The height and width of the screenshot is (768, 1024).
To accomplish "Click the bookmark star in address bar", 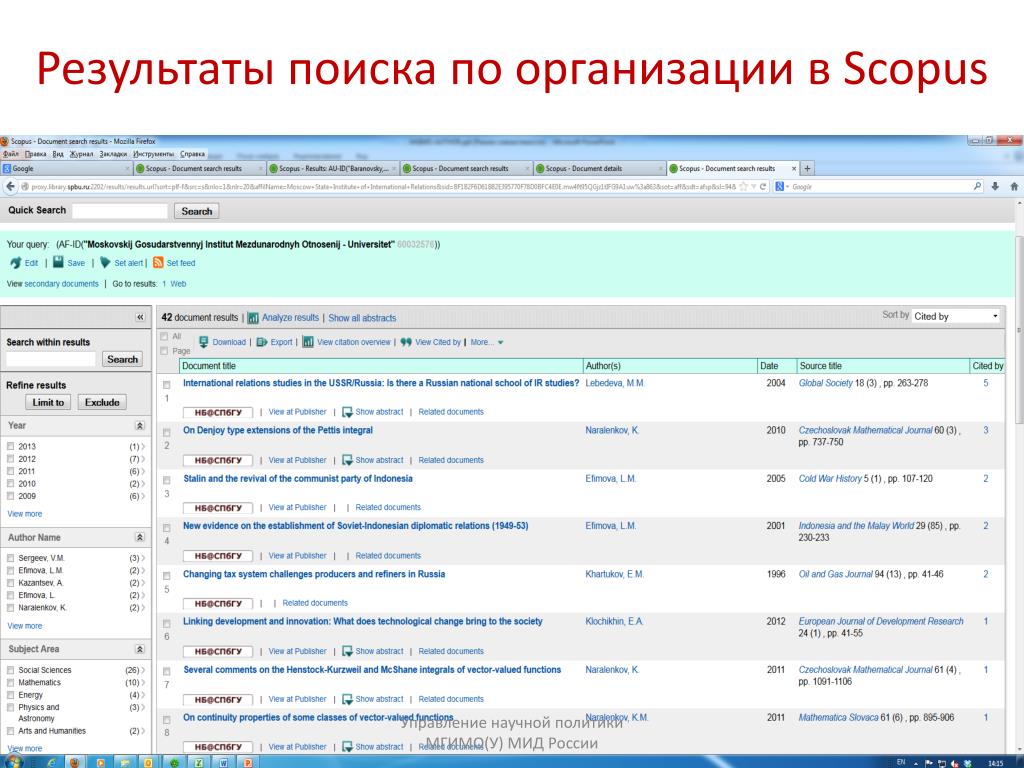I will click(743, 187).
